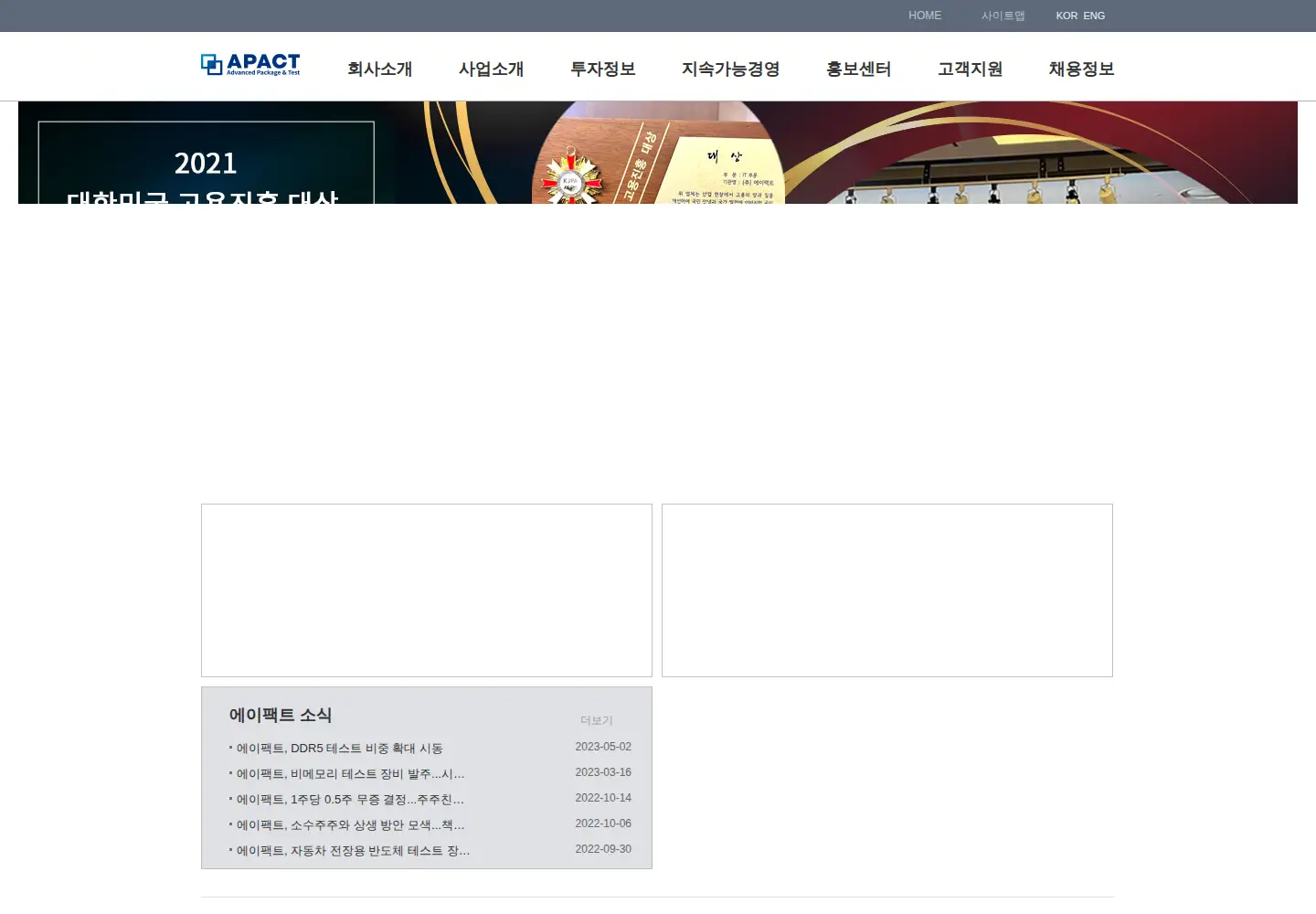This screenshot has height=914, width=1316.
Task: Switch language to ENG
Action: pos(1094,16)
